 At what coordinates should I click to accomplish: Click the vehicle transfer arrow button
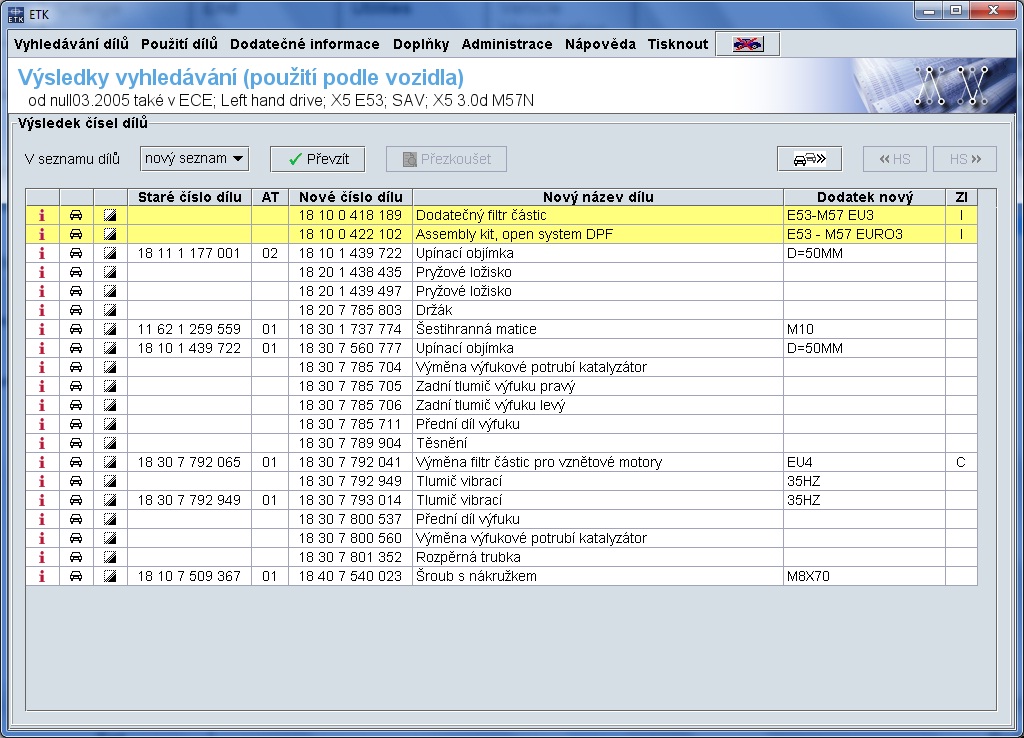pos(809,159)
